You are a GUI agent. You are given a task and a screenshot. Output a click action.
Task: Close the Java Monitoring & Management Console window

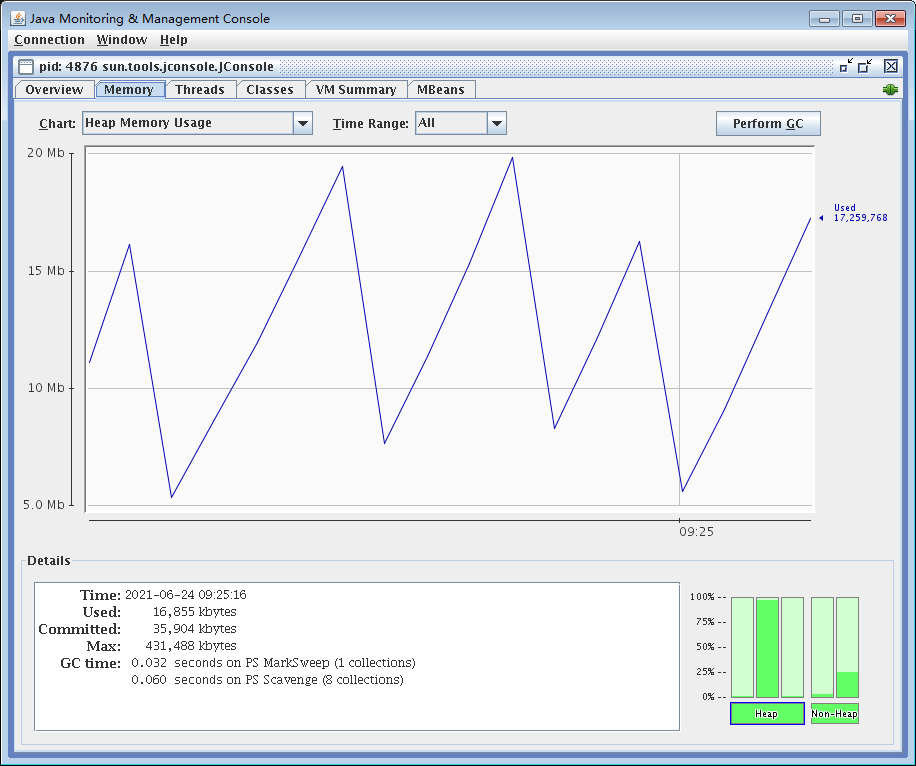[890, 19]
